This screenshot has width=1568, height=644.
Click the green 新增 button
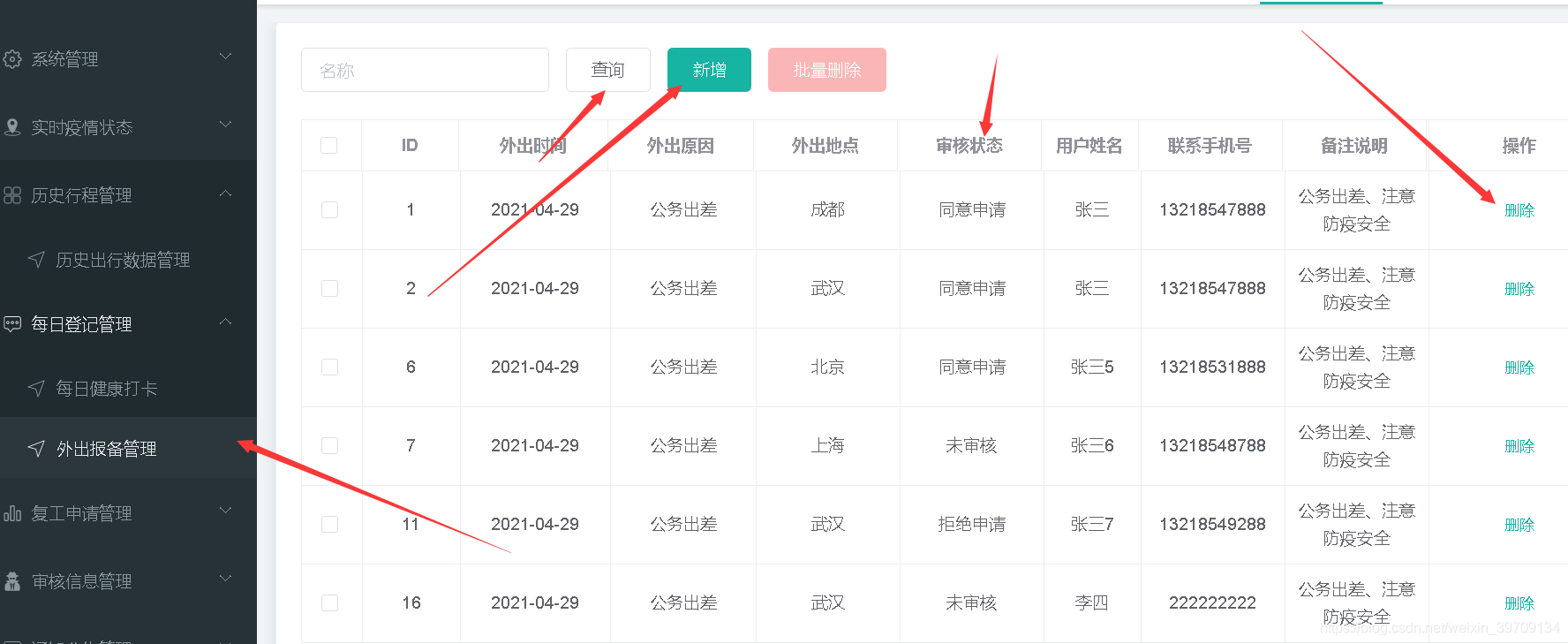click(x=709, y=70)
